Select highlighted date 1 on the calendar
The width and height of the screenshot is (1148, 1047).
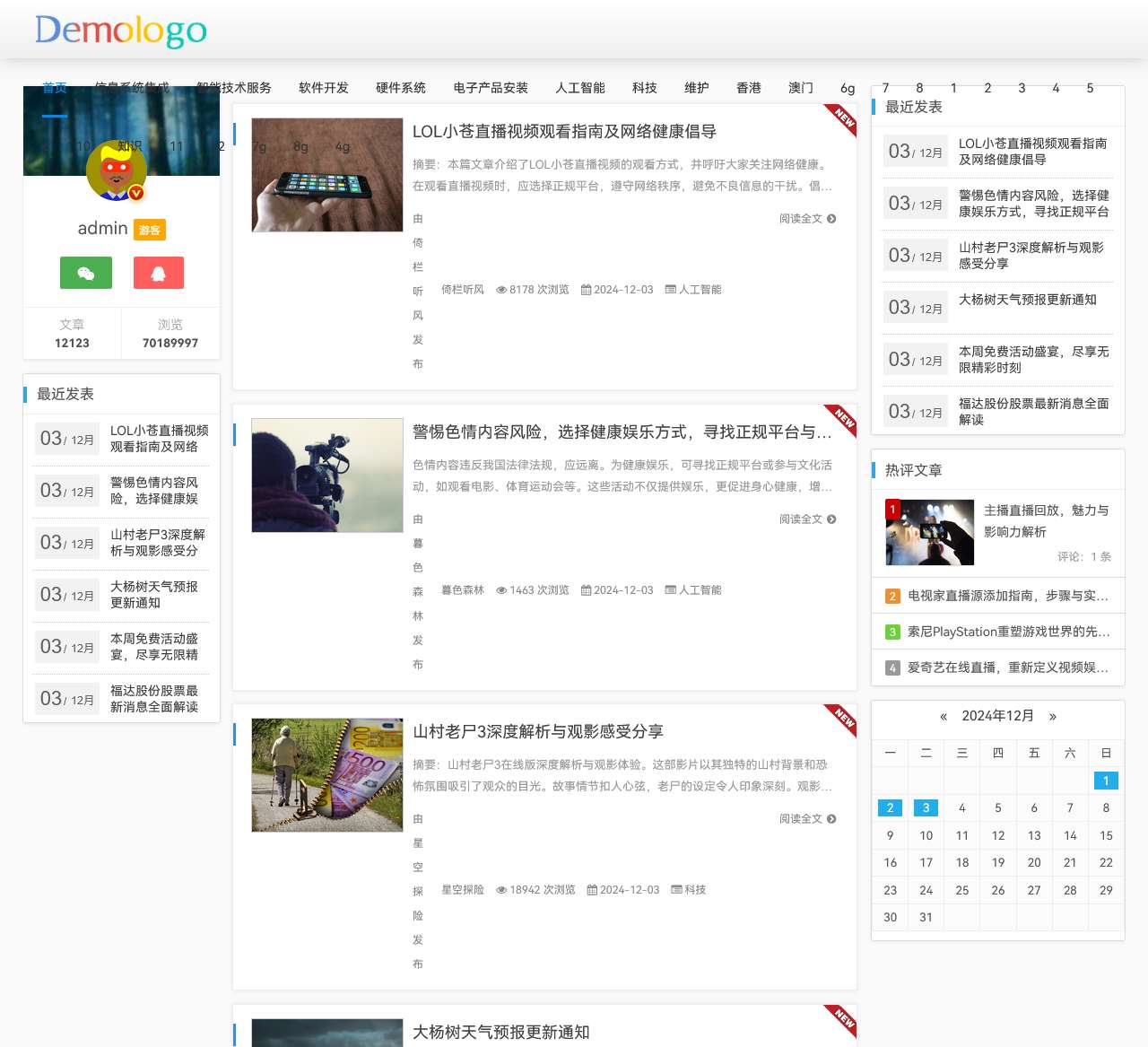[x=1106, y=781]
